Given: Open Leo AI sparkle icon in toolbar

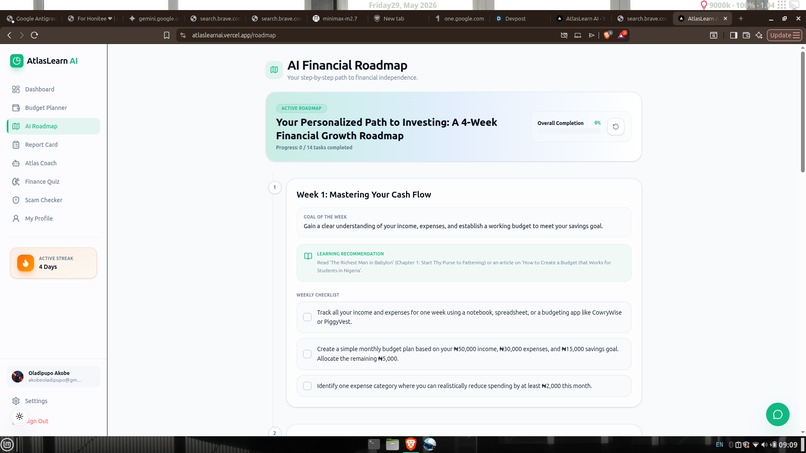Looking at the screenshot, I should pyautogui.click(x=759, y=35).
